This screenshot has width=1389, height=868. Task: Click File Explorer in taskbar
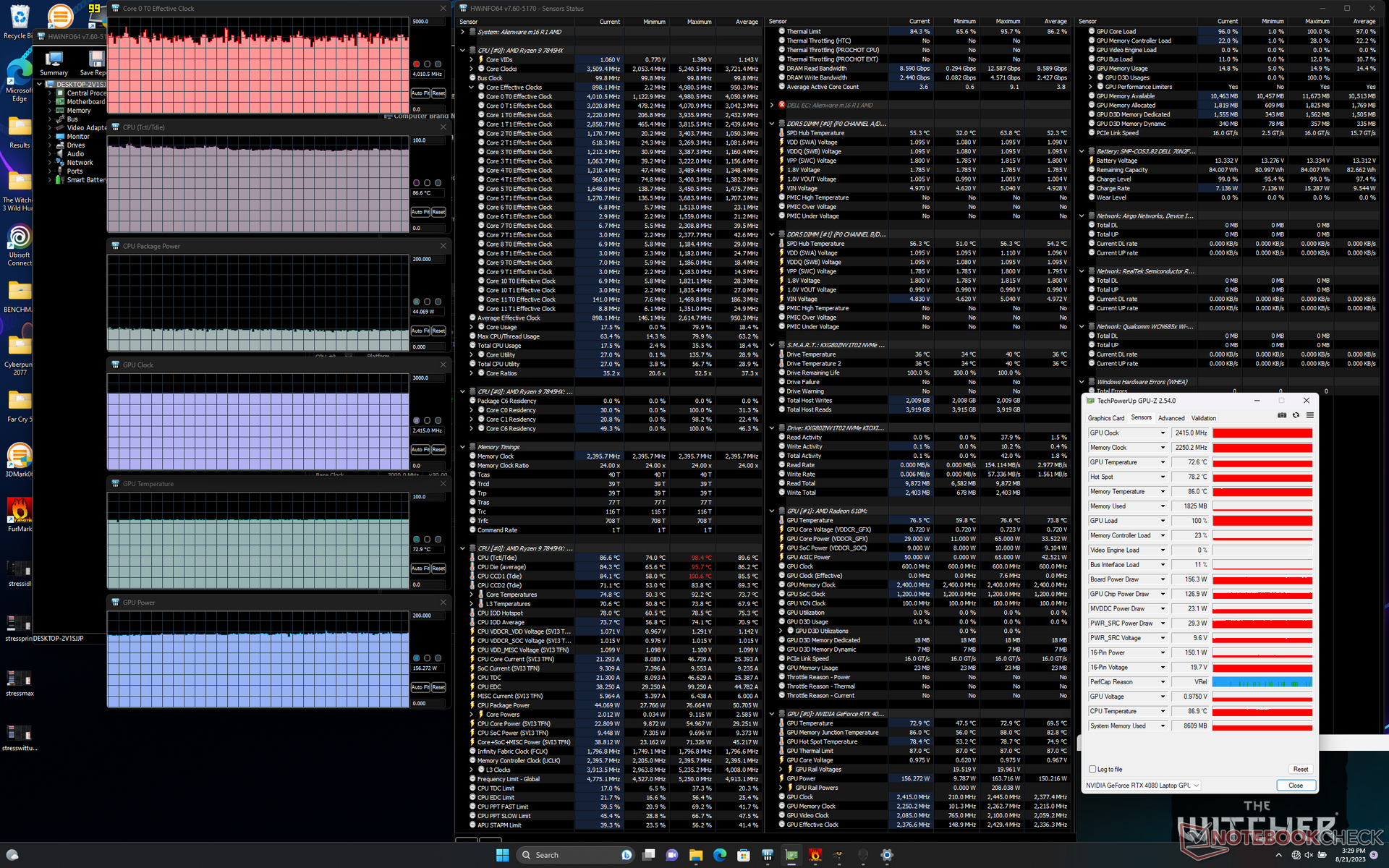click(x=696, y=855)
